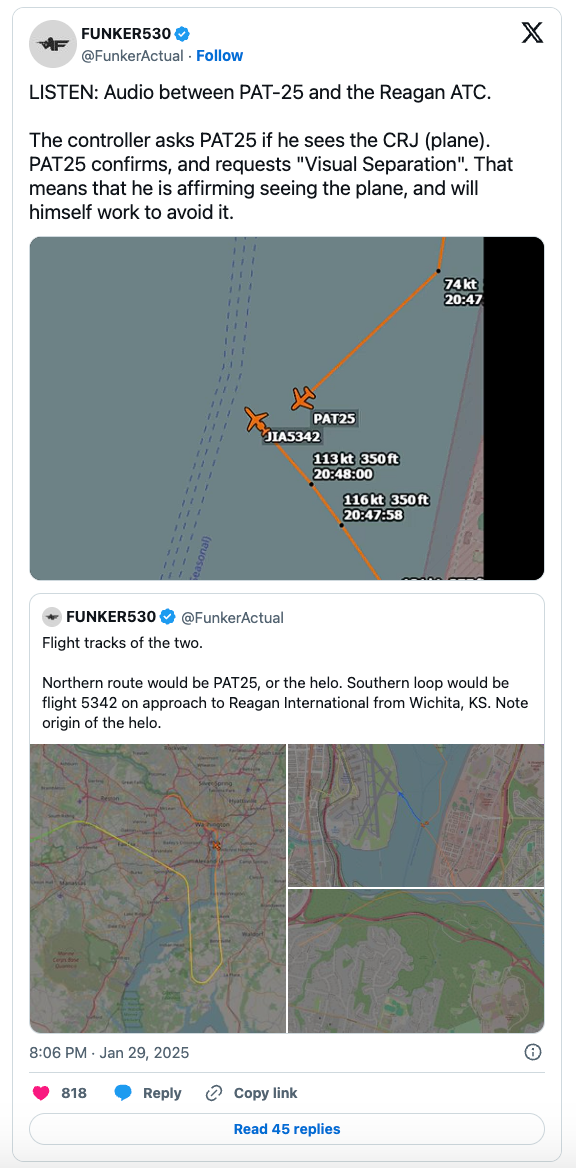Open the Potomac river close-up map thumbnail
Viewport: 576px width, 1168px height.
(x=416, y=815)
